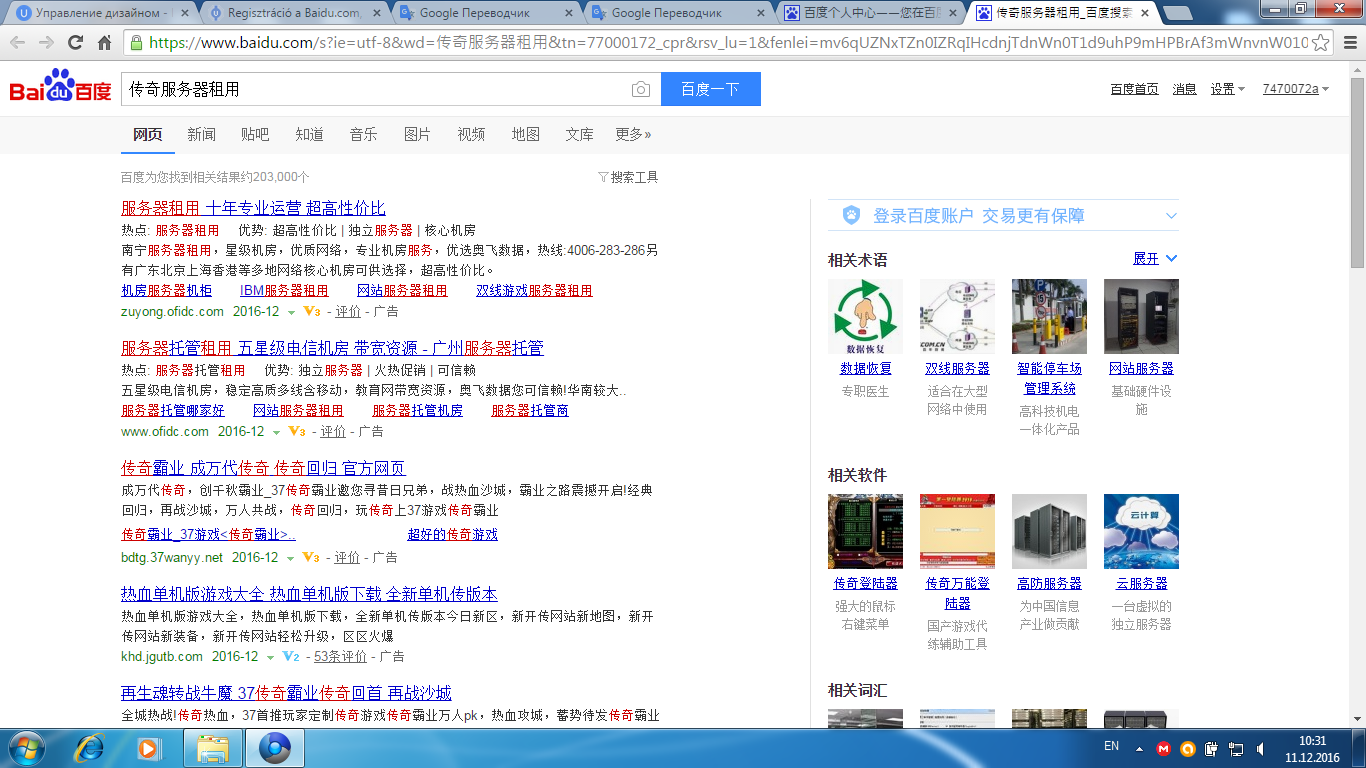Open 数据恢复 thumbnail image
The height and width of the screenshot is (768, 1366).
pyautogui.click(x=865, y=317)
